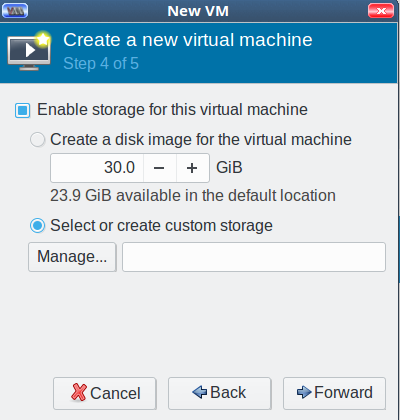Focus the custom storage path text box
This screenshot has width=400, height=420.
point(254,257)
